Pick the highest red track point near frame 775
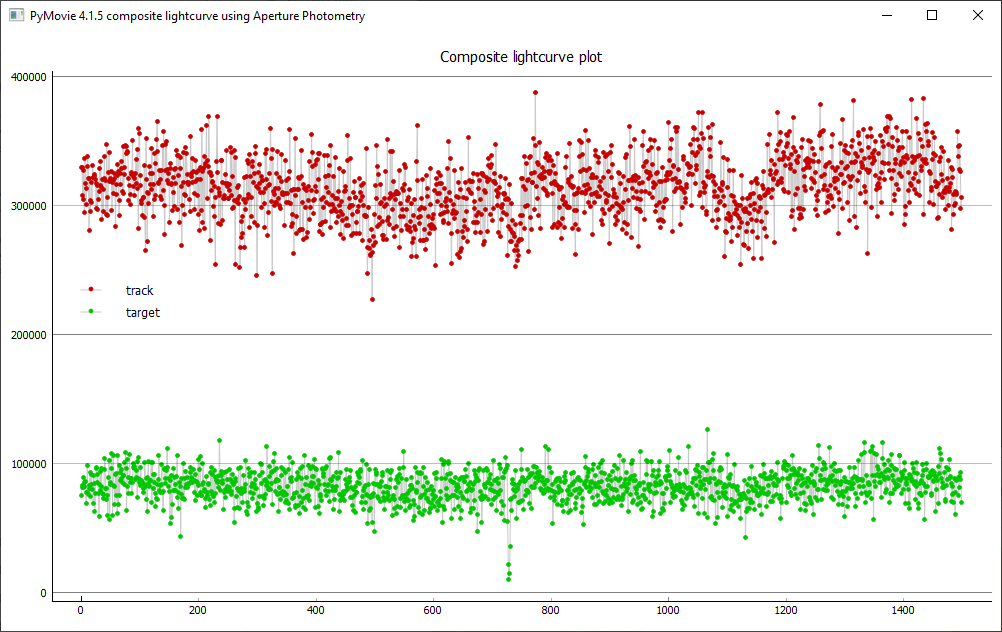1002x632 pixels. coord(535,92)
